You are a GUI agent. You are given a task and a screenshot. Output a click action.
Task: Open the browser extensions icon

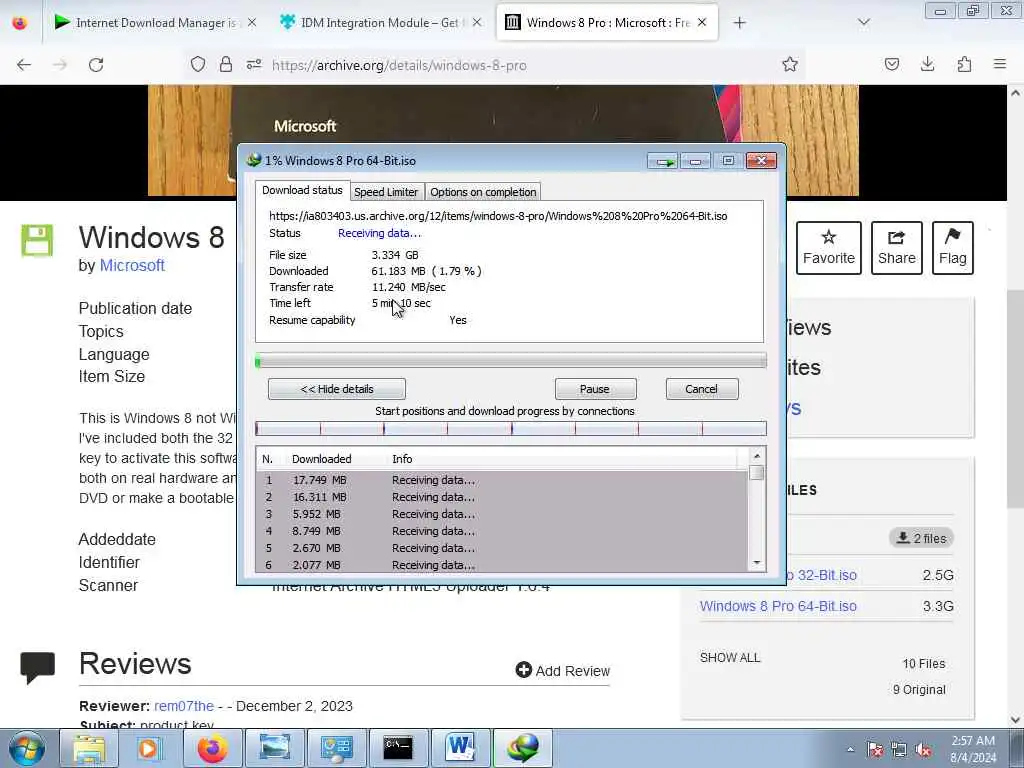pyautogui.click(x=964, y=64)
